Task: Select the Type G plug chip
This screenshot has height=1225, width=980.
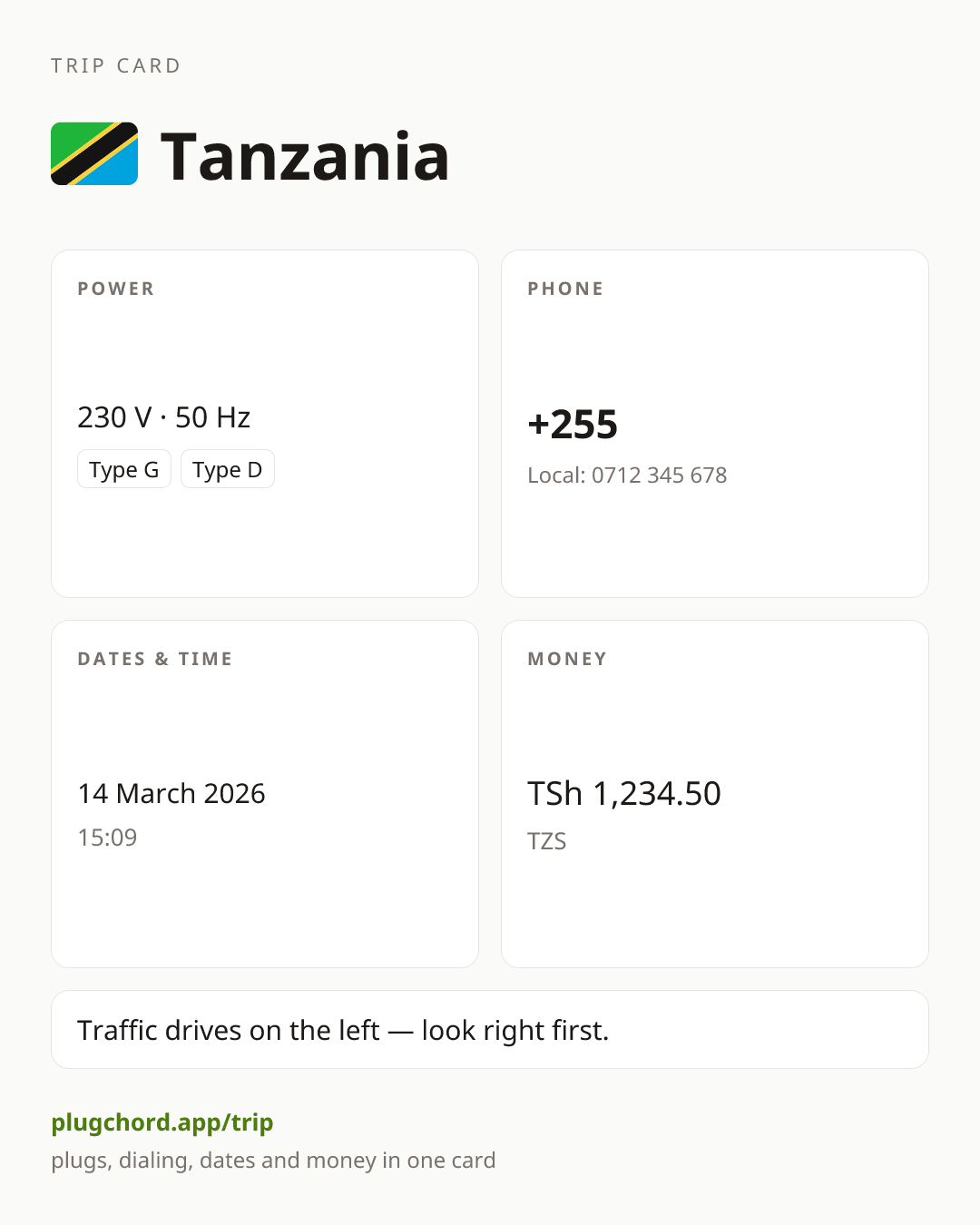Action: coord(124,469)
